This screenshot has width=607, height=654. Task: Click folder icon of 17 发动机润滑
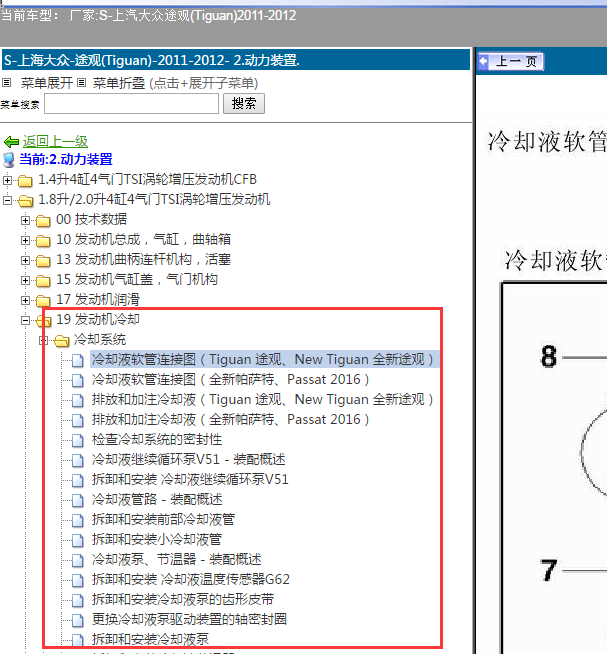click(43, 300)
